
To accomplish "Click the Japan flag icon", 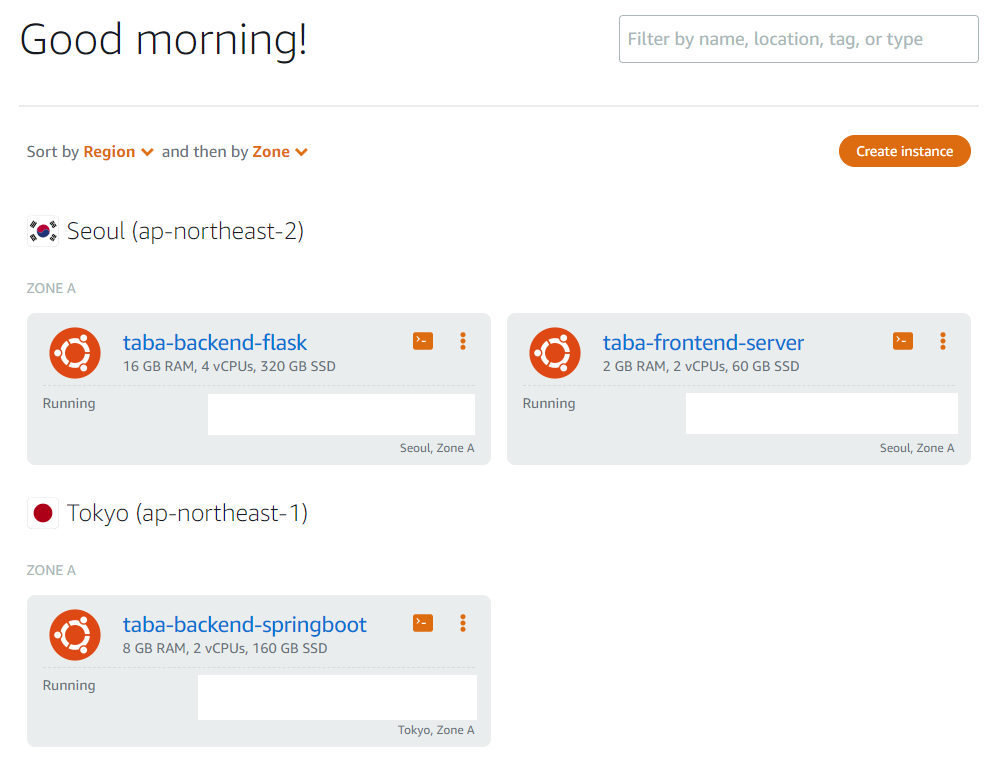I will (43, 513).
